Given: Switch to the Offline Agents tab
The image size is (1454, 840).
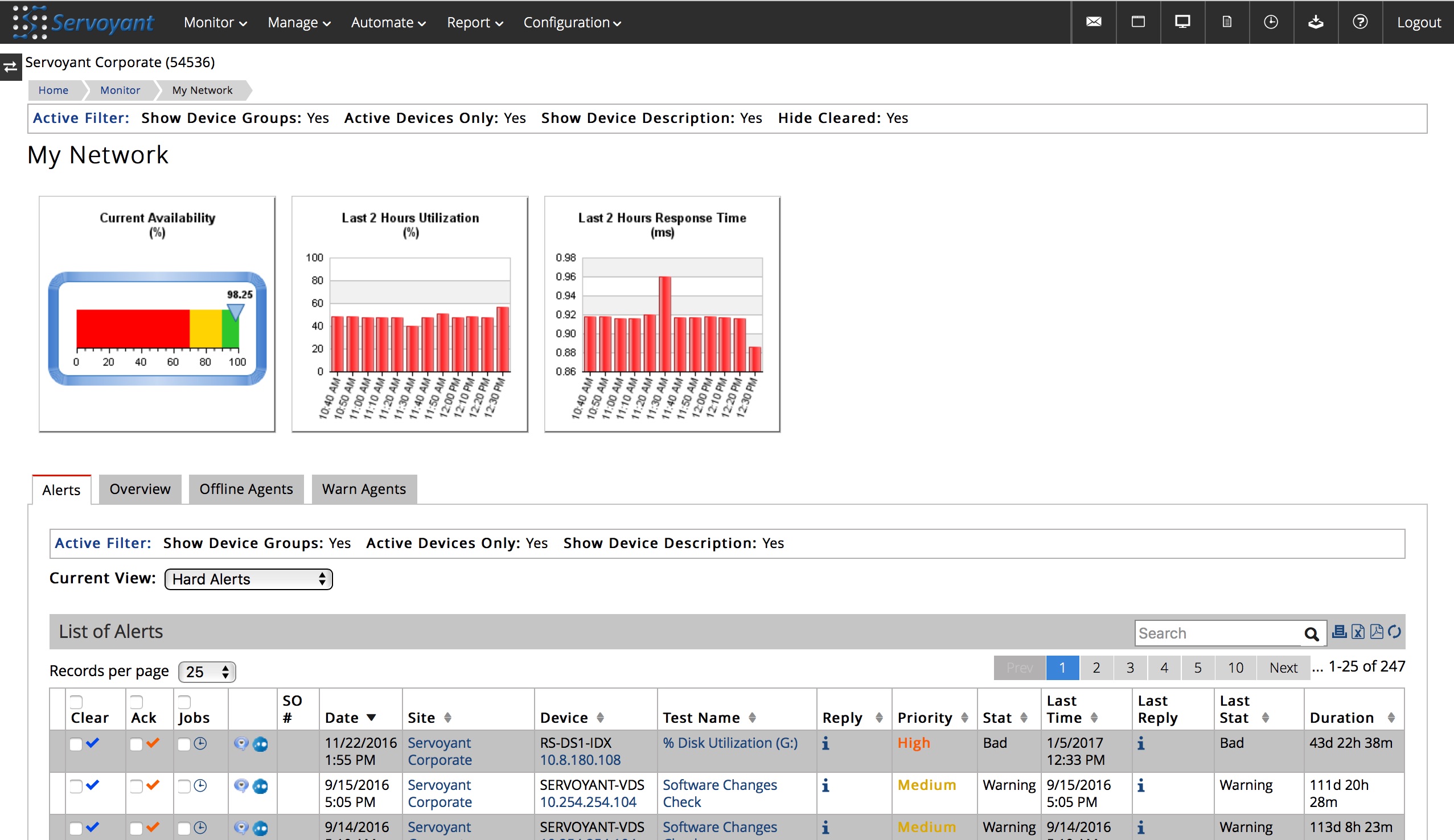Looking at the screenshot, I should click(x=246, y=489).
